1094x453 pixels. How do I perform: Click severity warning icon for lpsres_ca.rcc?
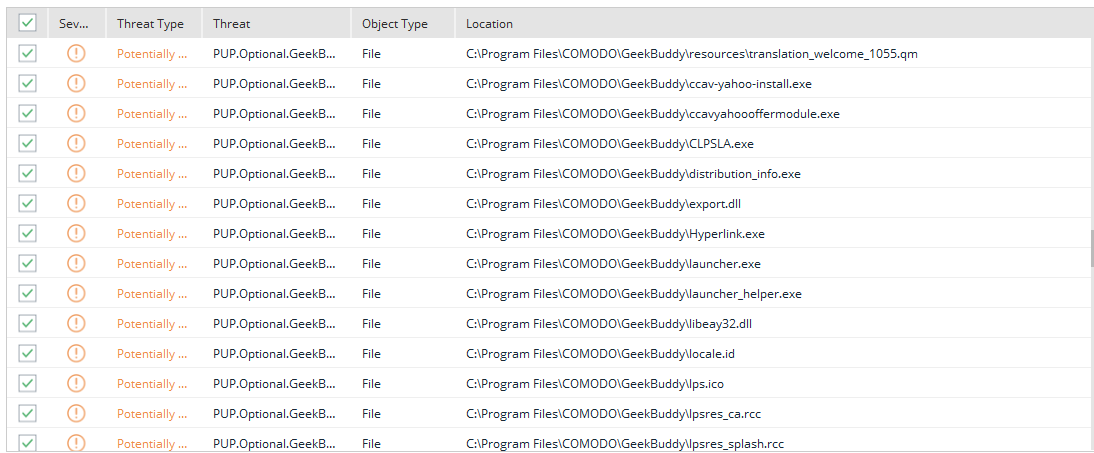click(76, 413)
